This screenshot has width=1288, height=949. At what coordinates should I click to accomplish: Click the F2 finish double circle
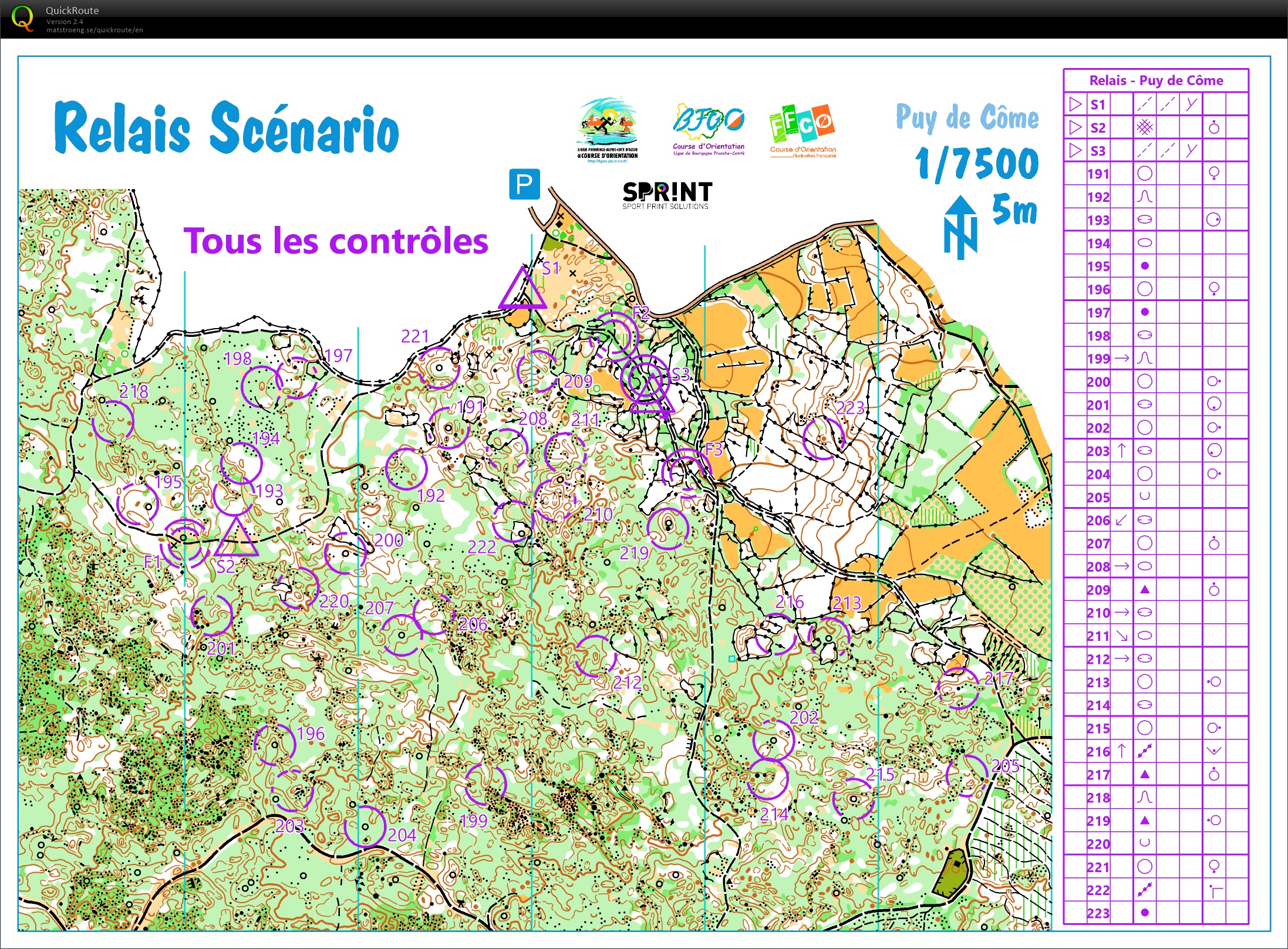coord(614,337)
